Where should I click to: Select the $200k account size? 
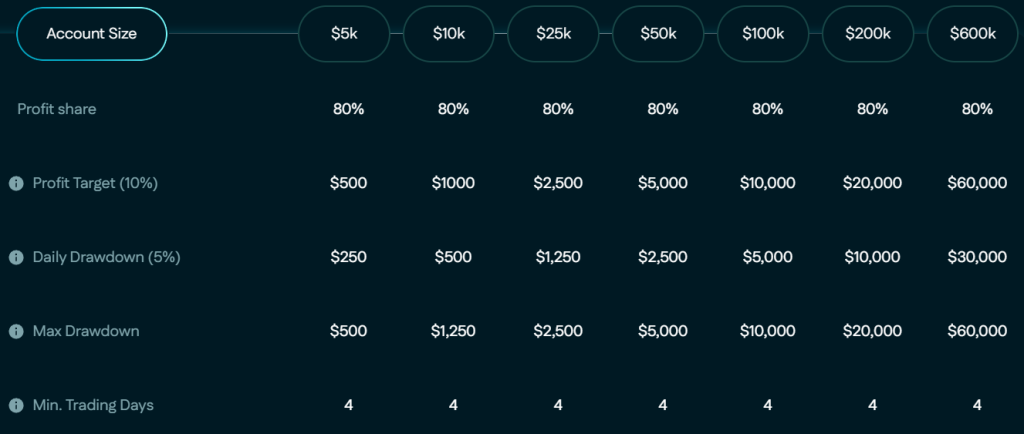point(868,34)
